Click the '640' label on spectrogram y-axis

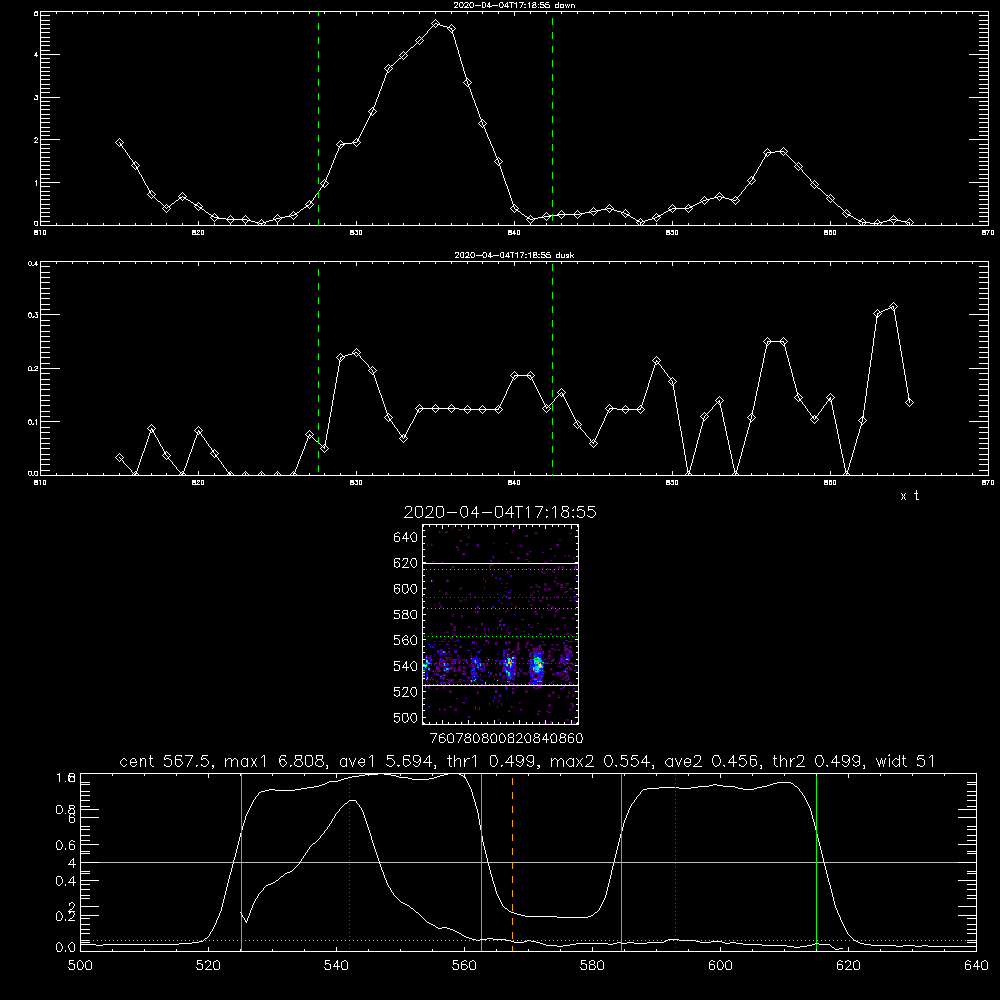pyautogui.click(x=406, y=538)
